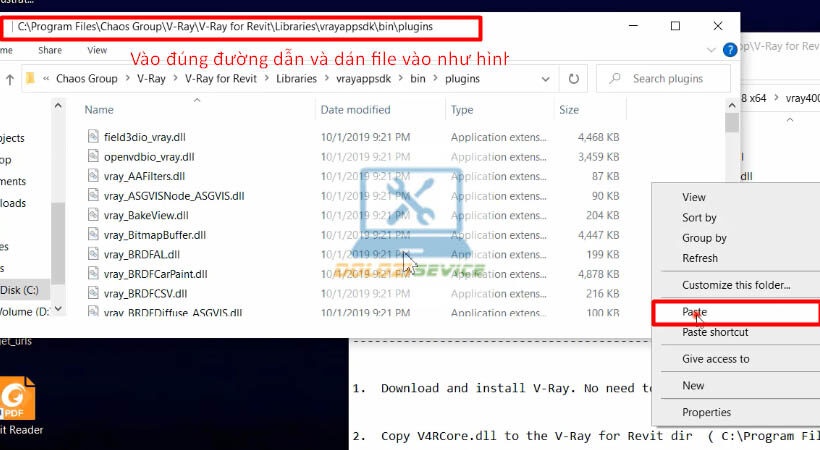
Task: Click the navigation pane scrollbar up arrow
Action: coord(58,106)
